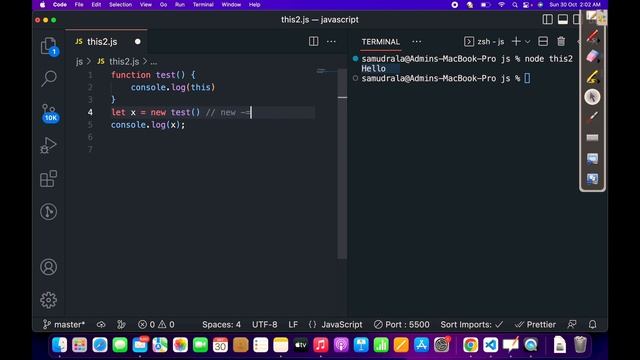The width and height of the screenshot is (640, 360).
Task: Open the notifications bell icon
Action: point(593,324)
